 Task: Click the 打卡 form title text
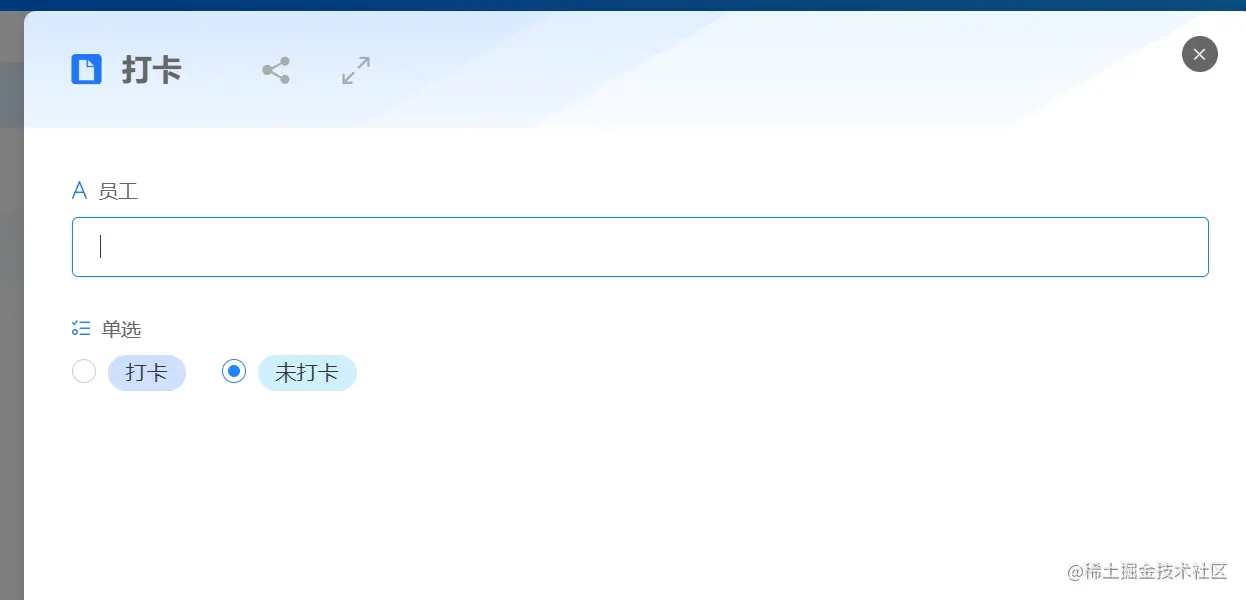click(152, 70)
